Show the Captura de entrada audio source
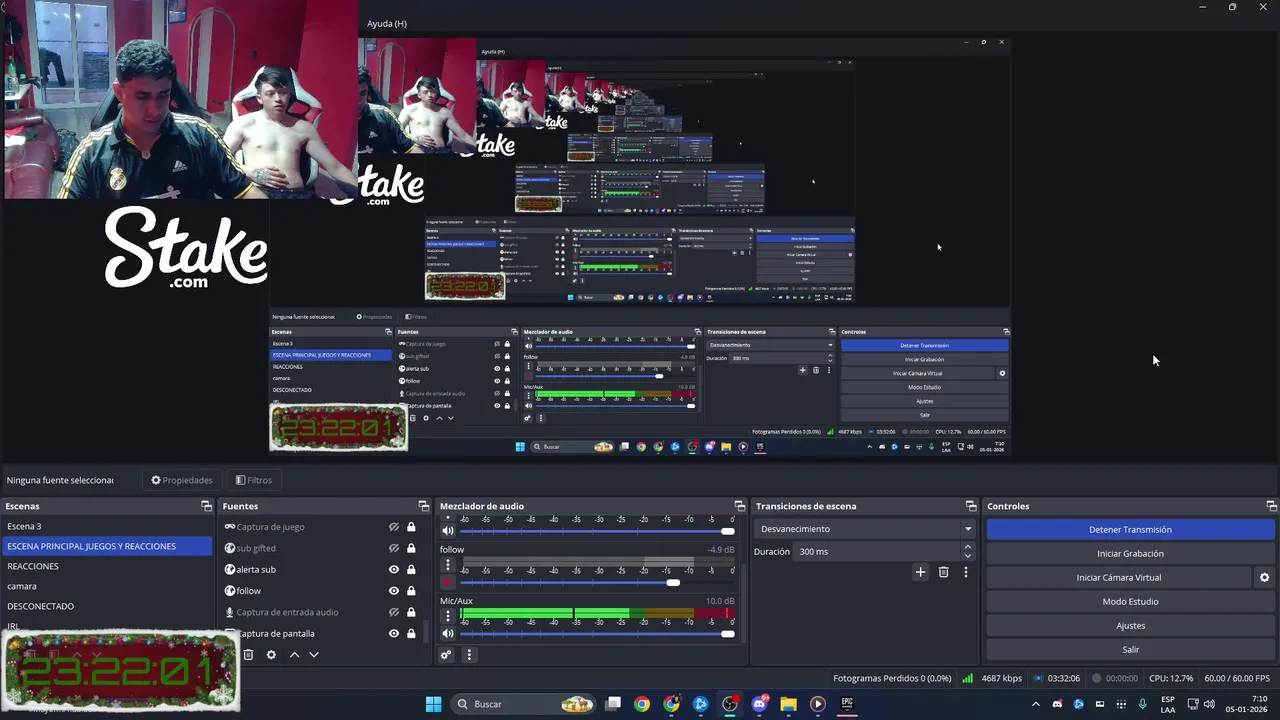1280x720 pixels. [394, 612]
